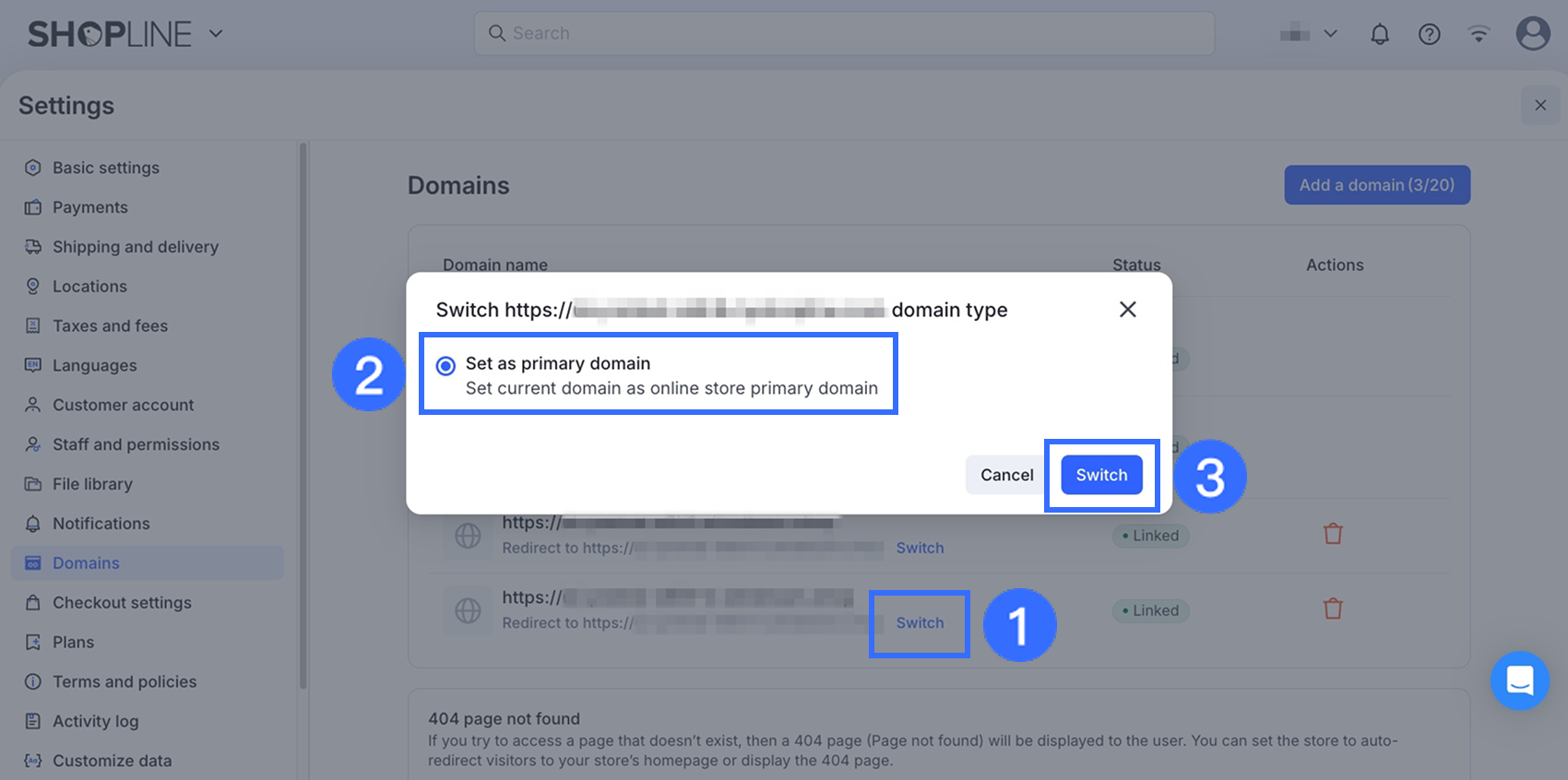
Task: Delete the last linked domain
Action: click(x=1333, y=609)
